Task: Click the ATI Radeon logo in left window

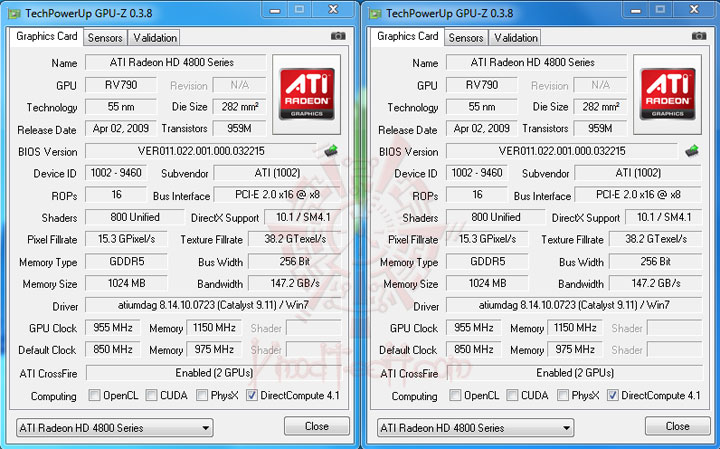Action: (x=307, y=94)
